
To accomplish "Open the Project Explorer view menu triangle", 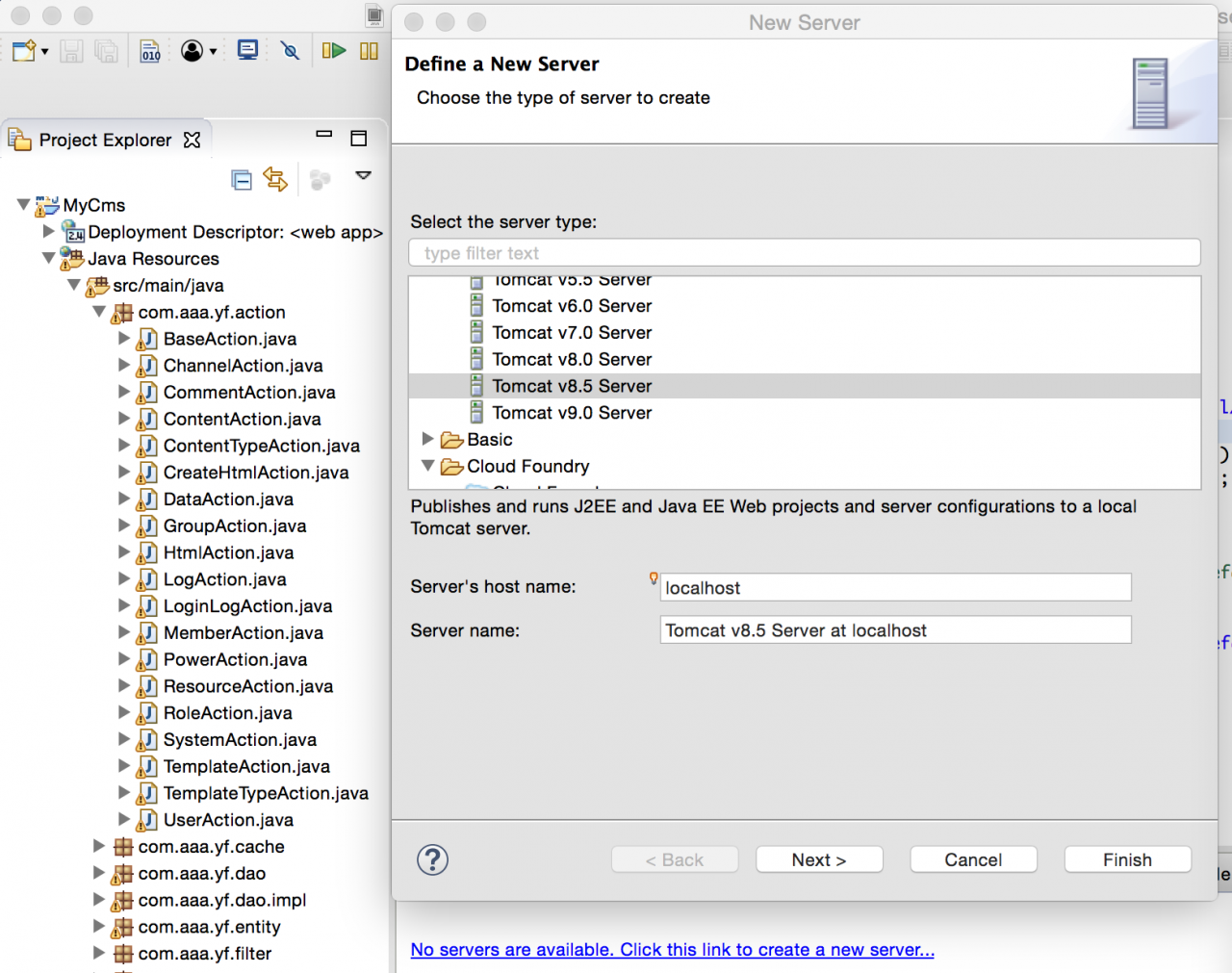I will 364,177.
